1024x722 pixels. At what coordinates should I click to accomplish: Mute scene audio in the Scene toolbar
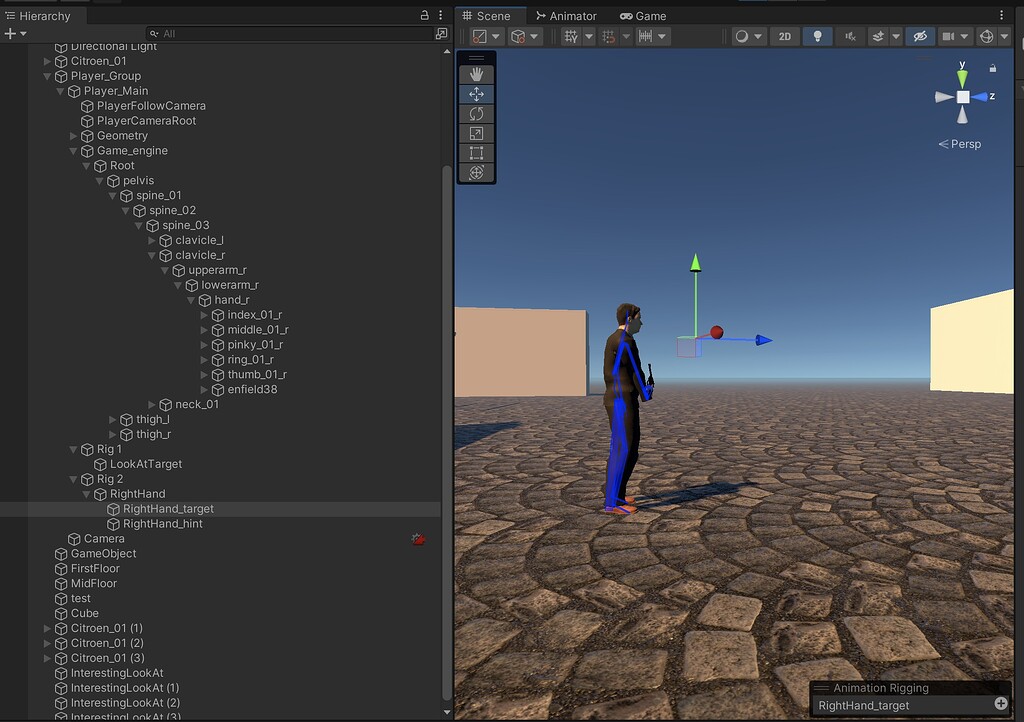point(848,36)
